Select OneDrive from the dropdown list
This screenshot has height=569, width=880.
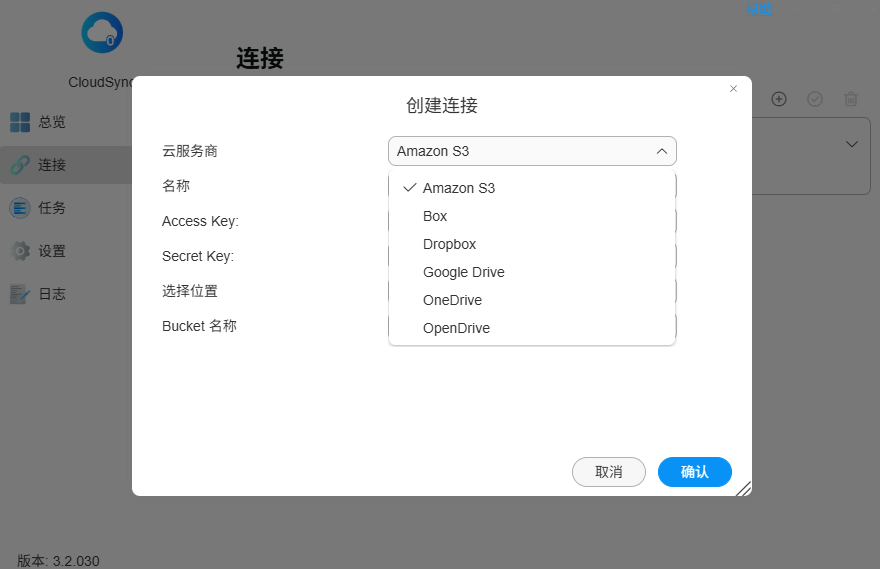(532, 300)
